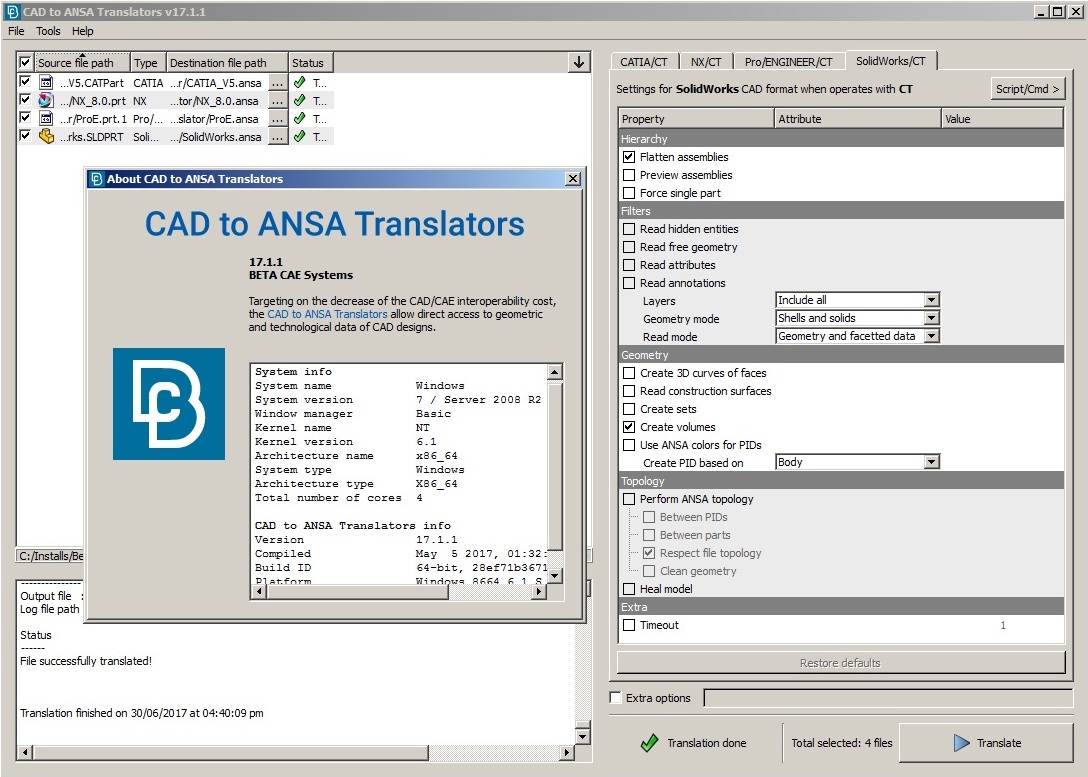The width and height of the screenshot is (1088, 777).
Task: Click the BETA CAE logo in About dialog
Action: click(168, 404)
